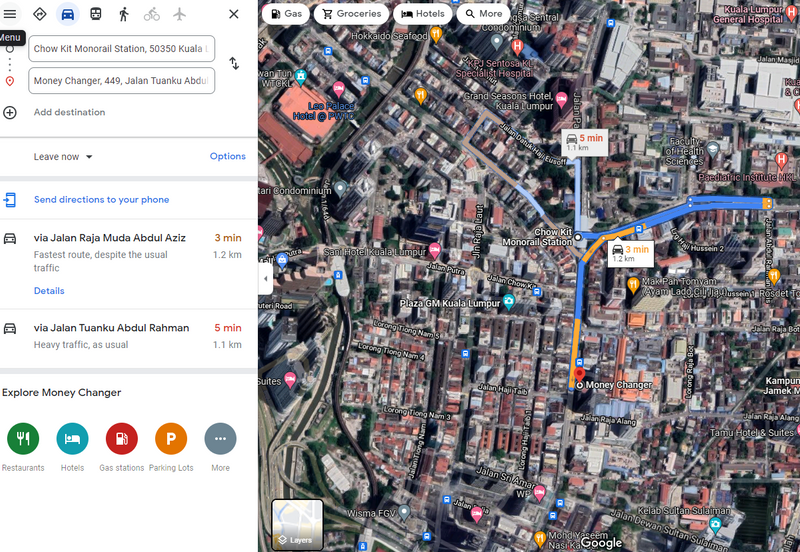Select Flights travel mode
800x552 pixels.
(179, 14)
